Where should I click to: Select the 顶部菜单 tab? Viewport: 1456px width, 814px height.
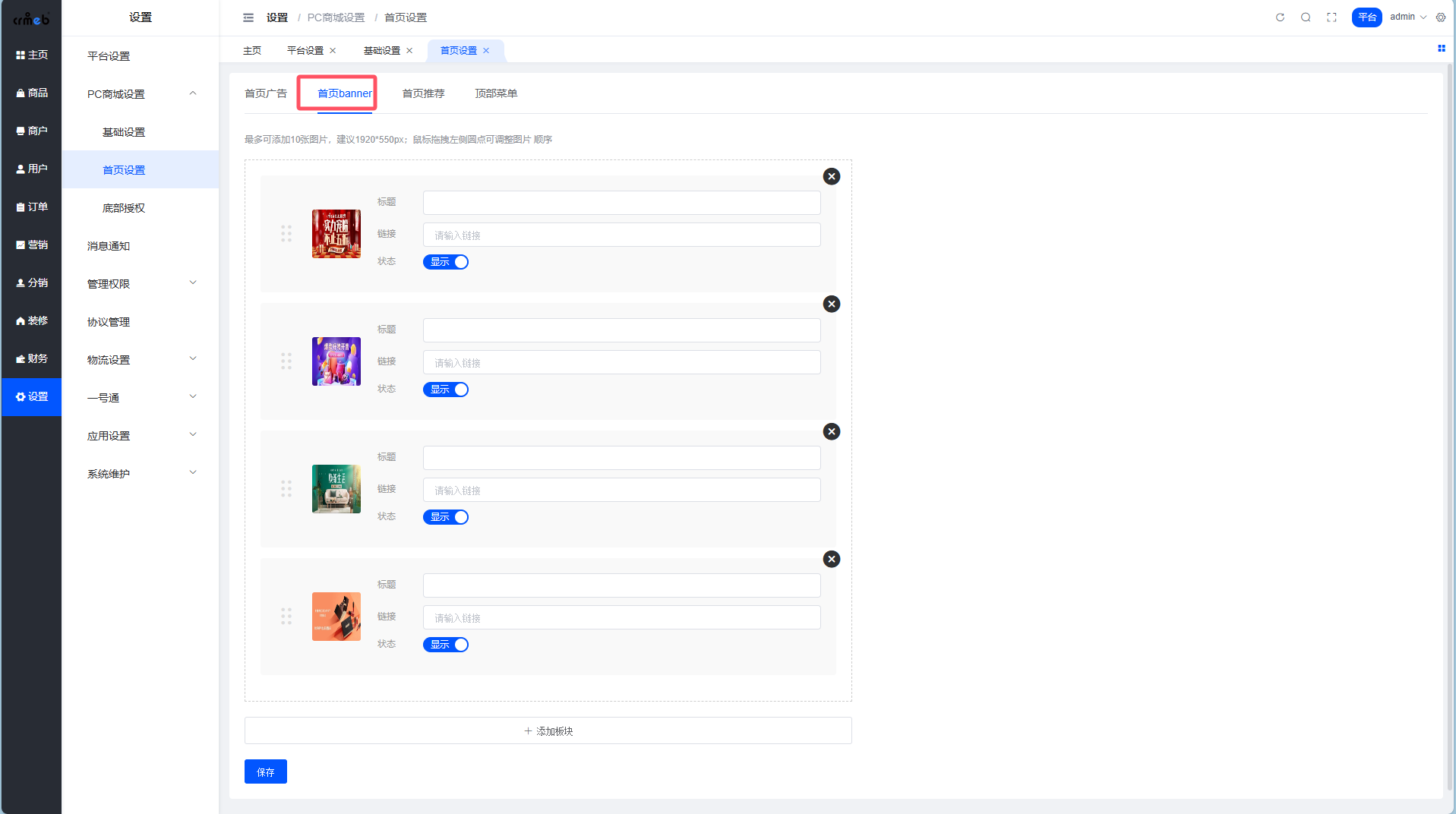496,93
